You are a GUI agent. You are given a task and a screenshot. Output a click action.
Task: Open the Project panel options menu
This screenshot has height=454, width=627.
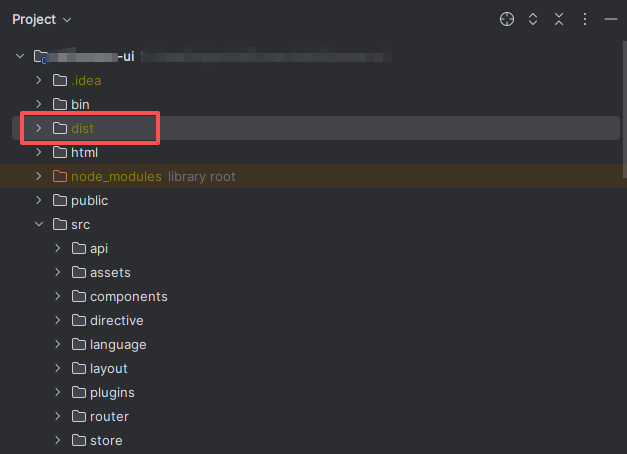click(585, 19)
